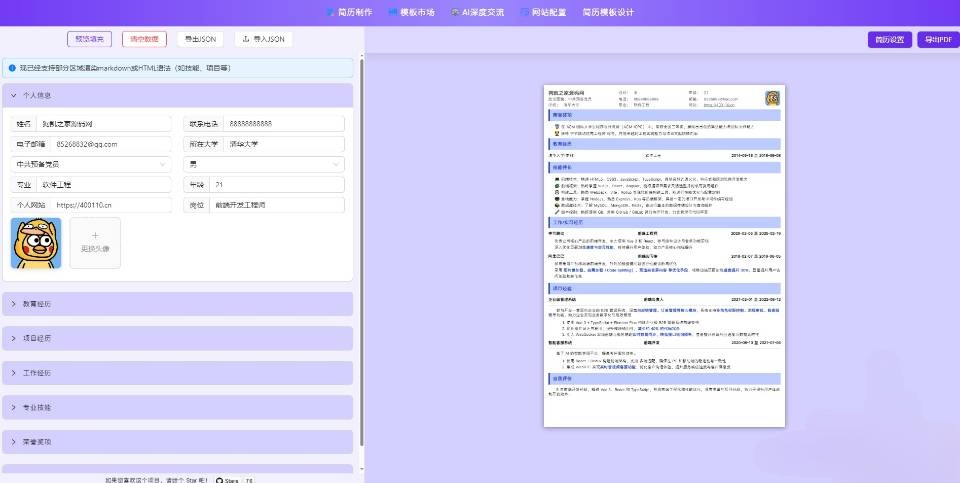This screenshot has width=960, height=483.
Task: Click the markdown support notice text
Action: (125, 68)
